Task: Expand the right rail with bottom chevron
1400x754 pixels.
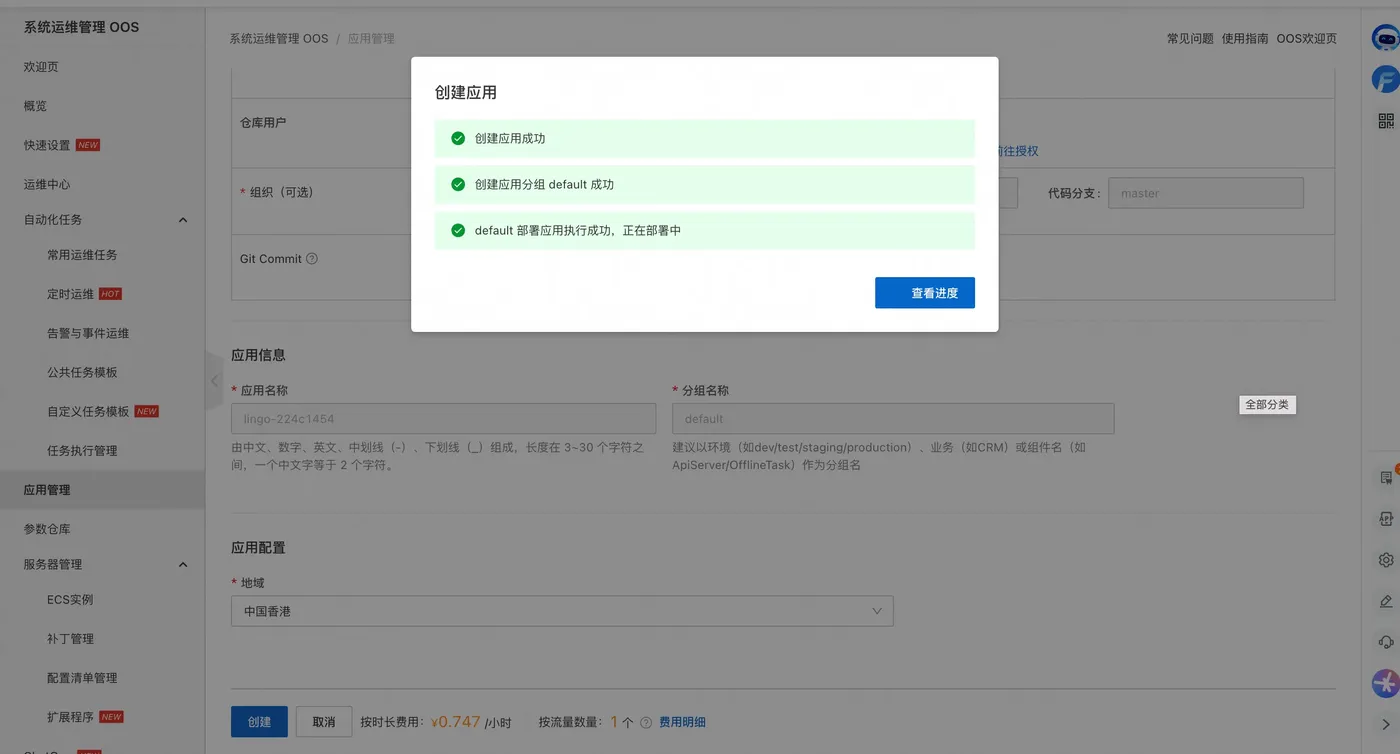Action: [x=1386, y=725]
